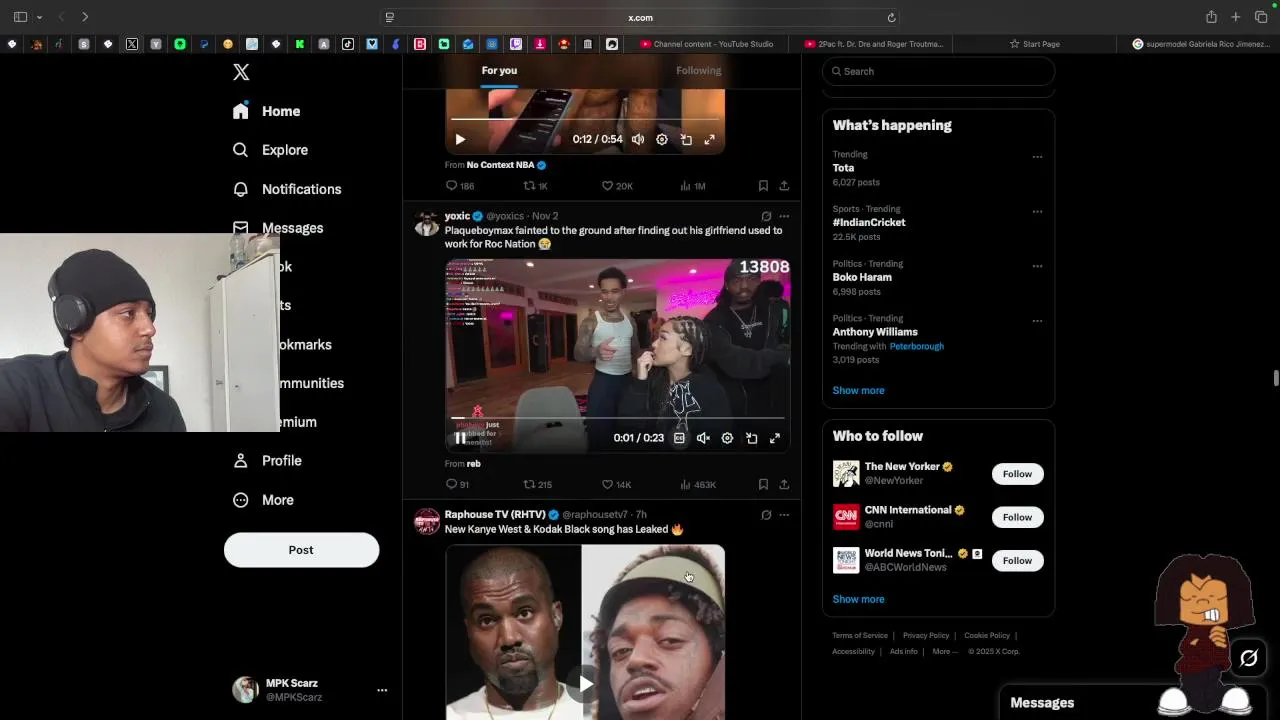Open Grok icon on yoxic post

(x=766, y=216)
